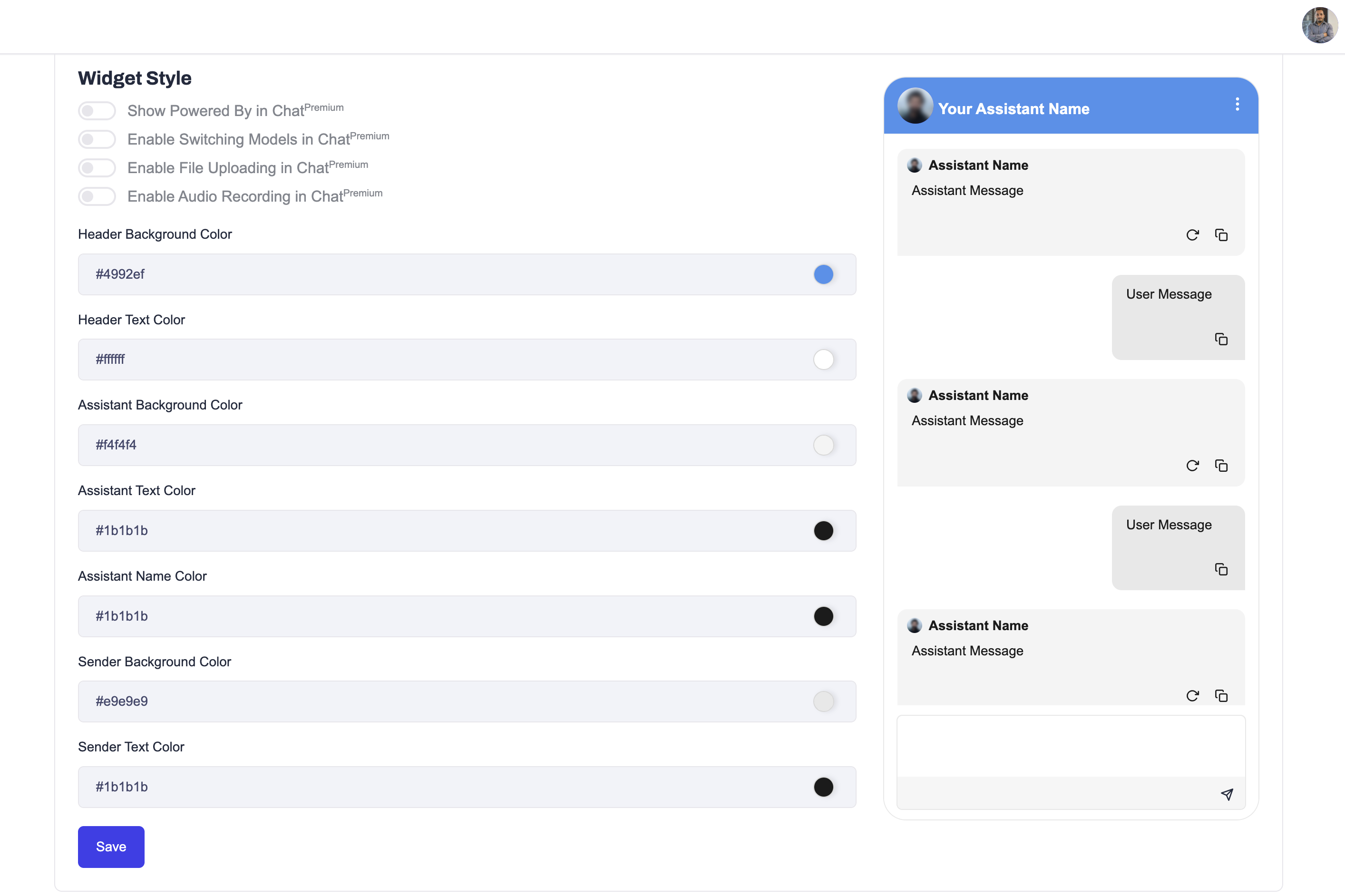Pick Assistant Text Color black swatch
This screenshot has width=1345, height=896.
823,530
